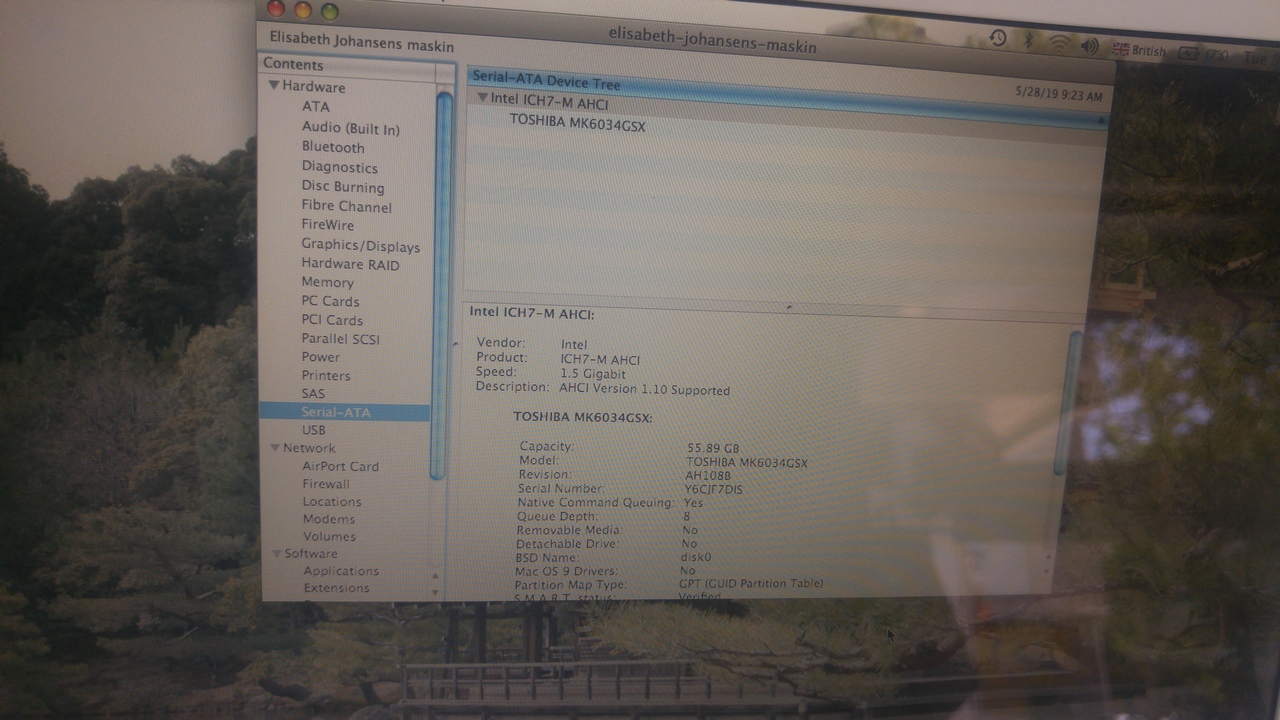Screen dimensions: 1280x720
Task: Click the speed value 1.5 Gigabit
Action: pyautogui.click(x=593, y=374)
